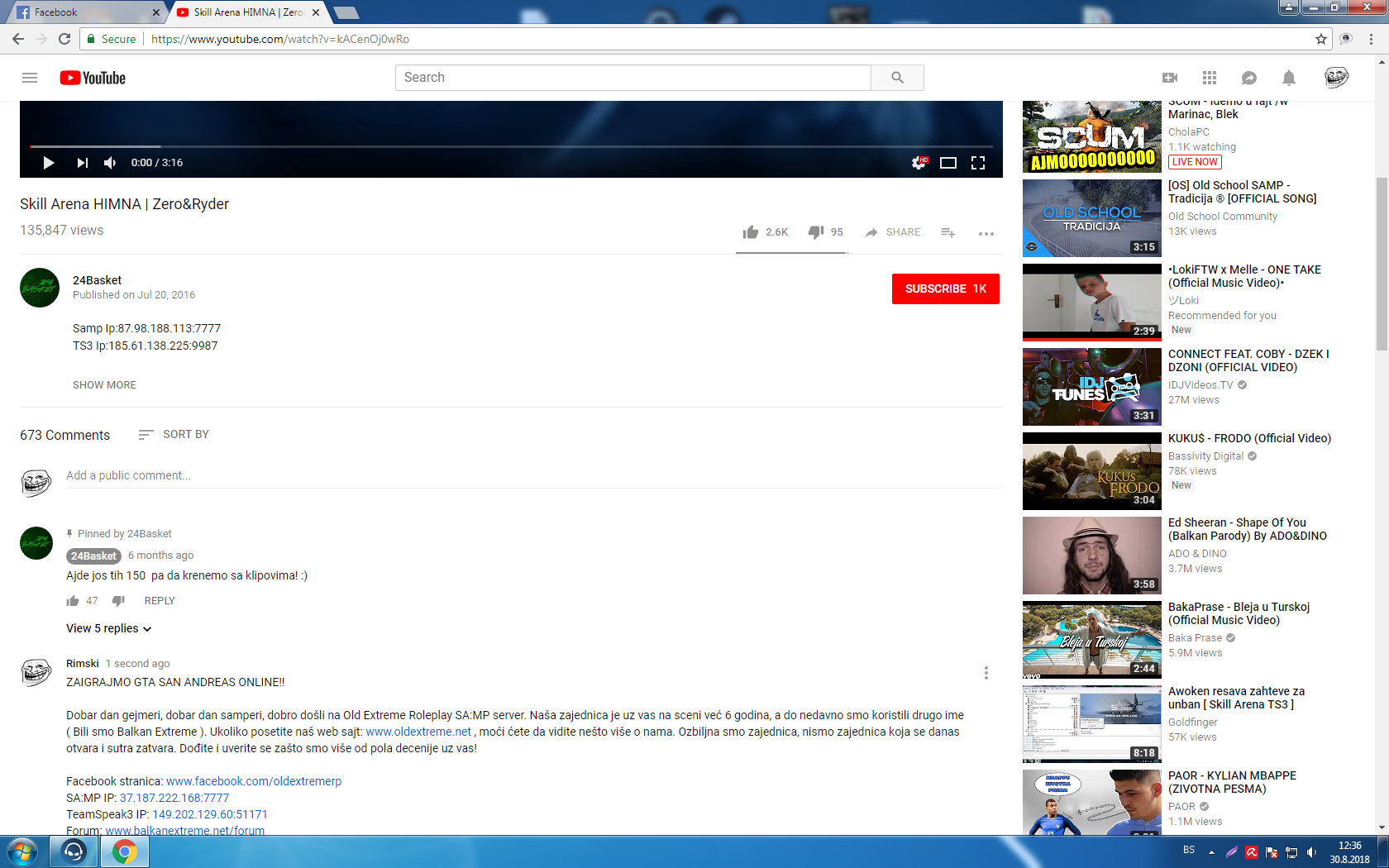1389x868 pixels.
Task: Expand View 5 replies
Action: pyautogui.click(x=109, y=628)
